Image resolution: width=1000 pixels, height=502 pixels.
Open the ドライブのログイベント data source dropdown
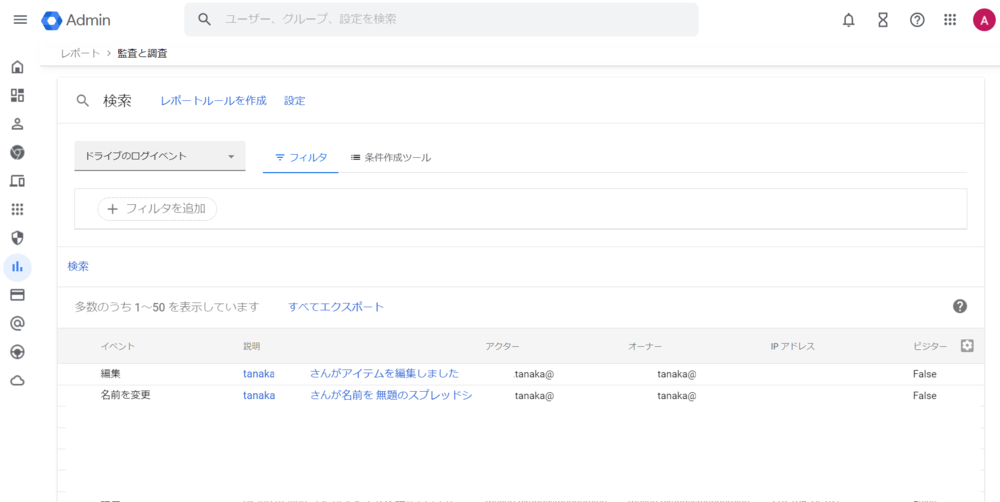(160, 156)
